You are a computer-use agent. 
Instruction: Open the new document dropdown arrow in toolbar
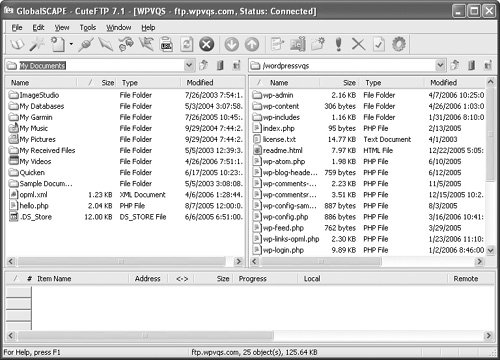point(71,44)
